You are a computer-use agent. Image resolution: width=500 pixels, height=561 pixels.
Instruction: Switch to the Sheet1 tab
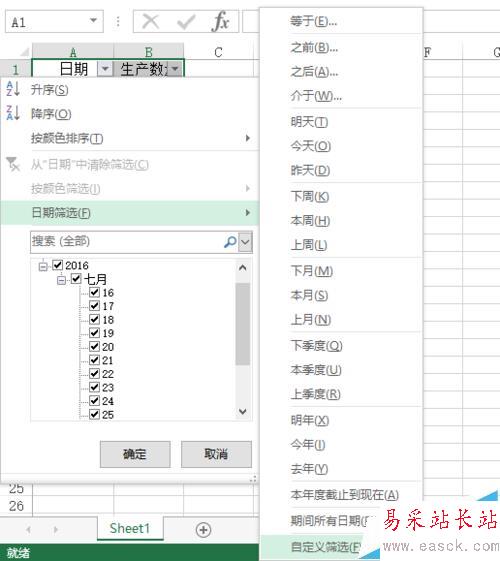click(x=130, y=528)
